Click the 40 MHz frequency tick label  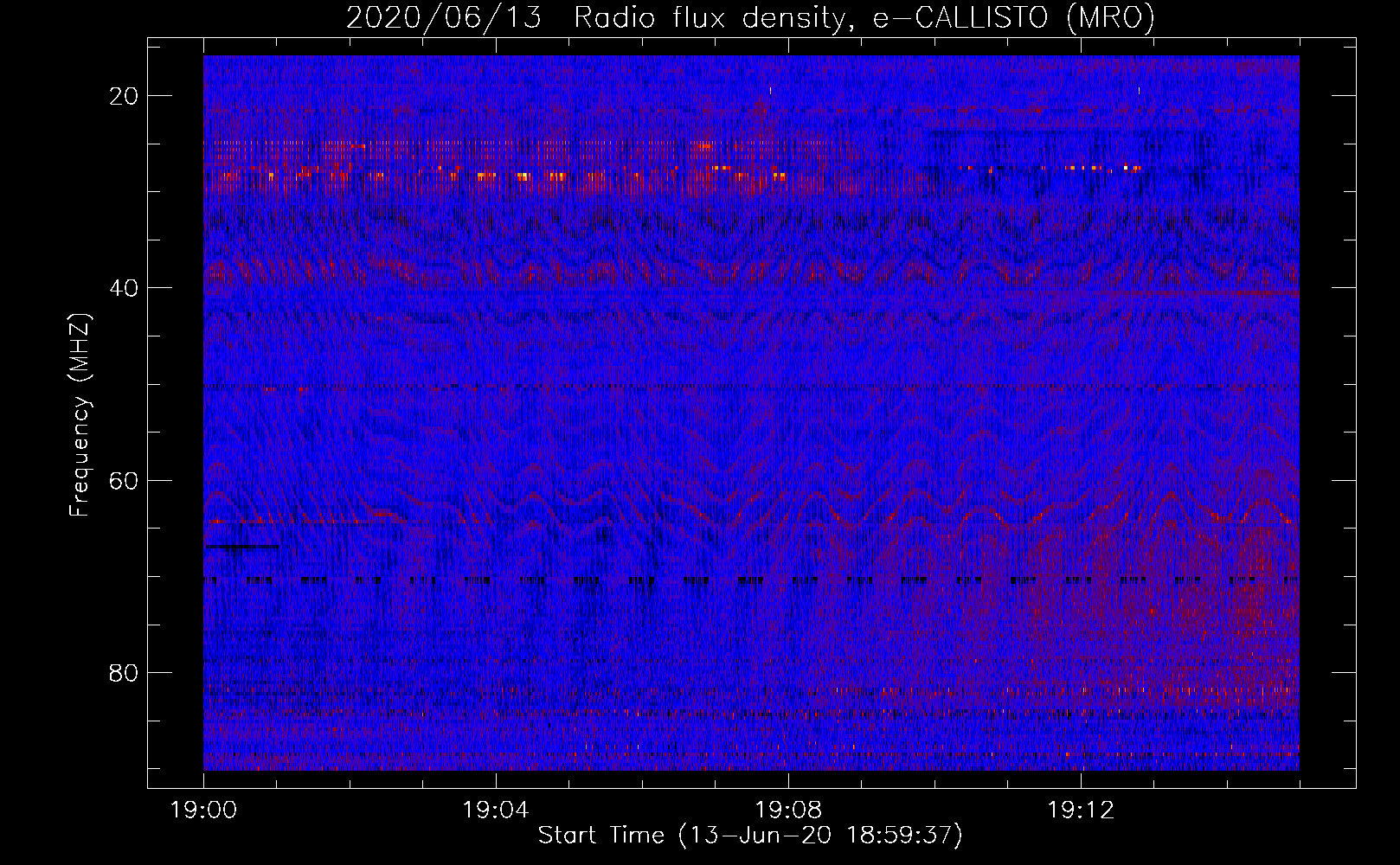pos(125,288)
